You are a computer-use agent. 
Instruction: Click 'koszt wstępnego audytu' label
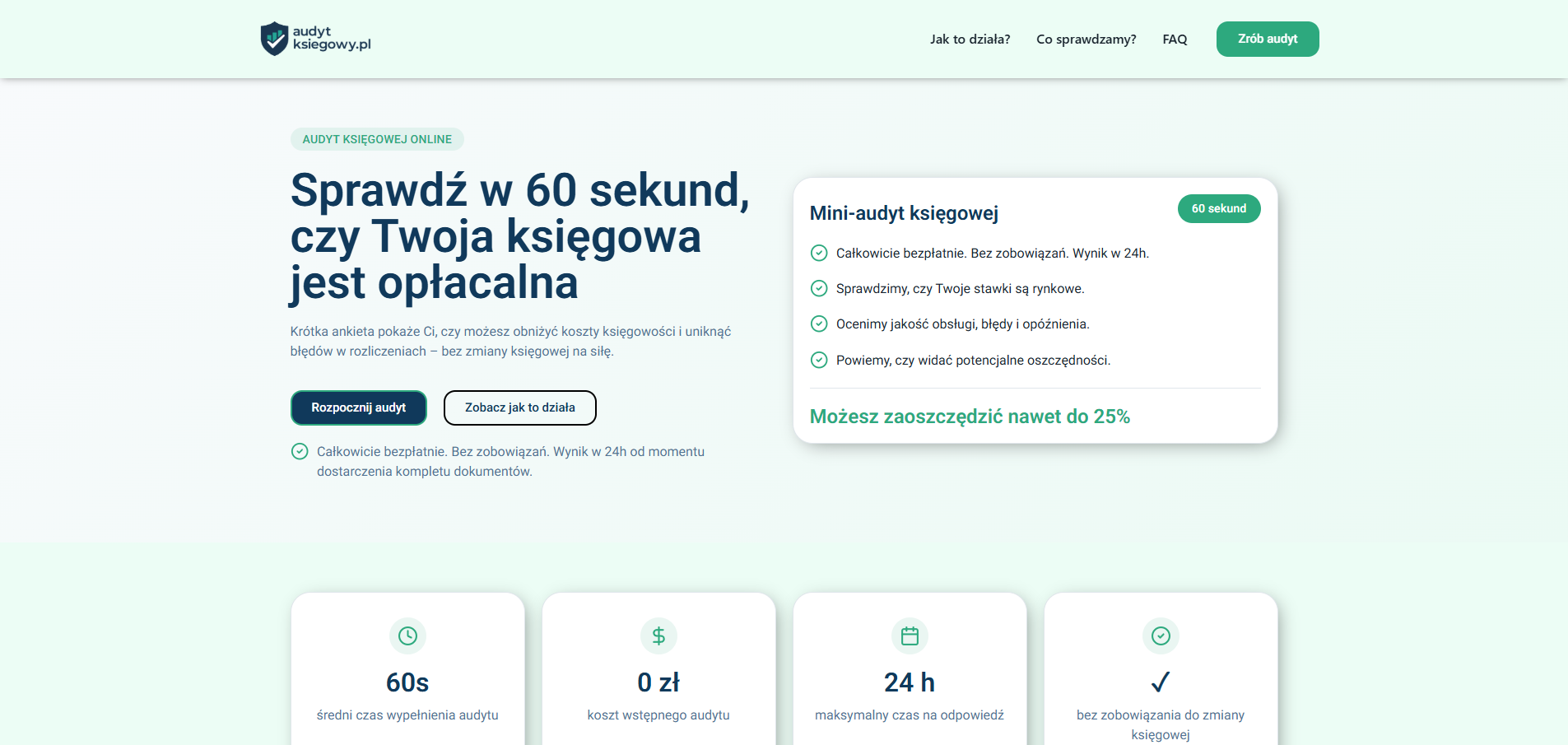point(658,715)
